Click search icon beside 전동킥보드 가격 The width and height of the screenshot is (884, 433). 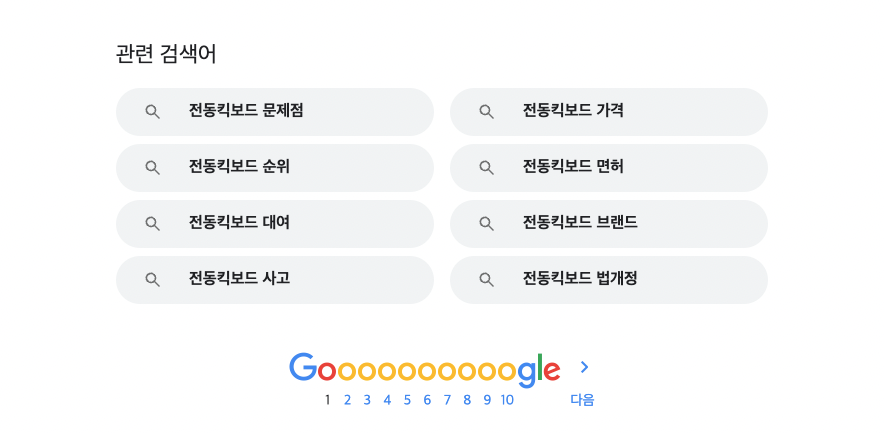tap(487, 112)
